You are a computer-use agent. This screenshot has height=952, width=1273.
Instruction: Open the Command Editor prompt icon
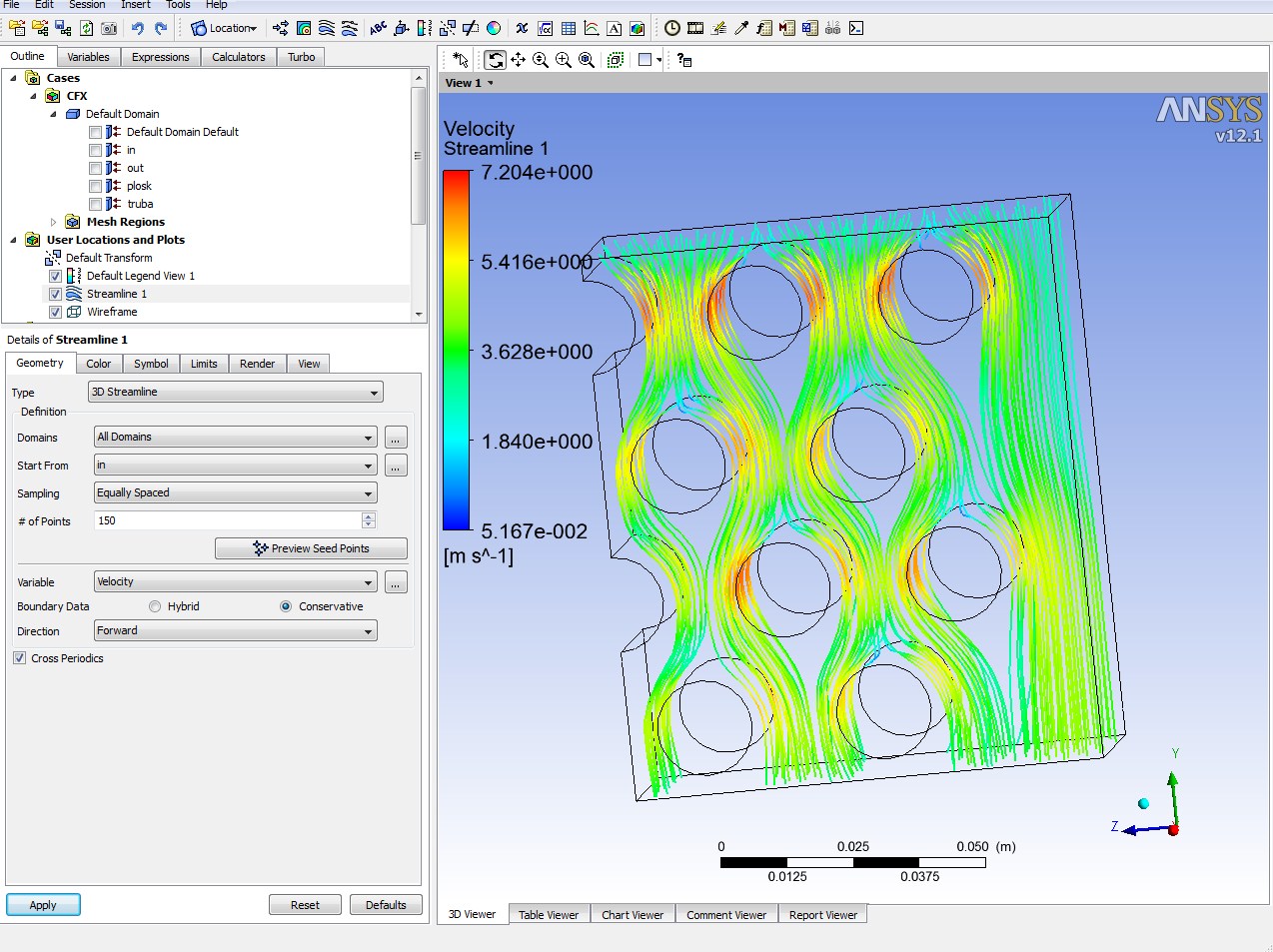pos(856,28)
